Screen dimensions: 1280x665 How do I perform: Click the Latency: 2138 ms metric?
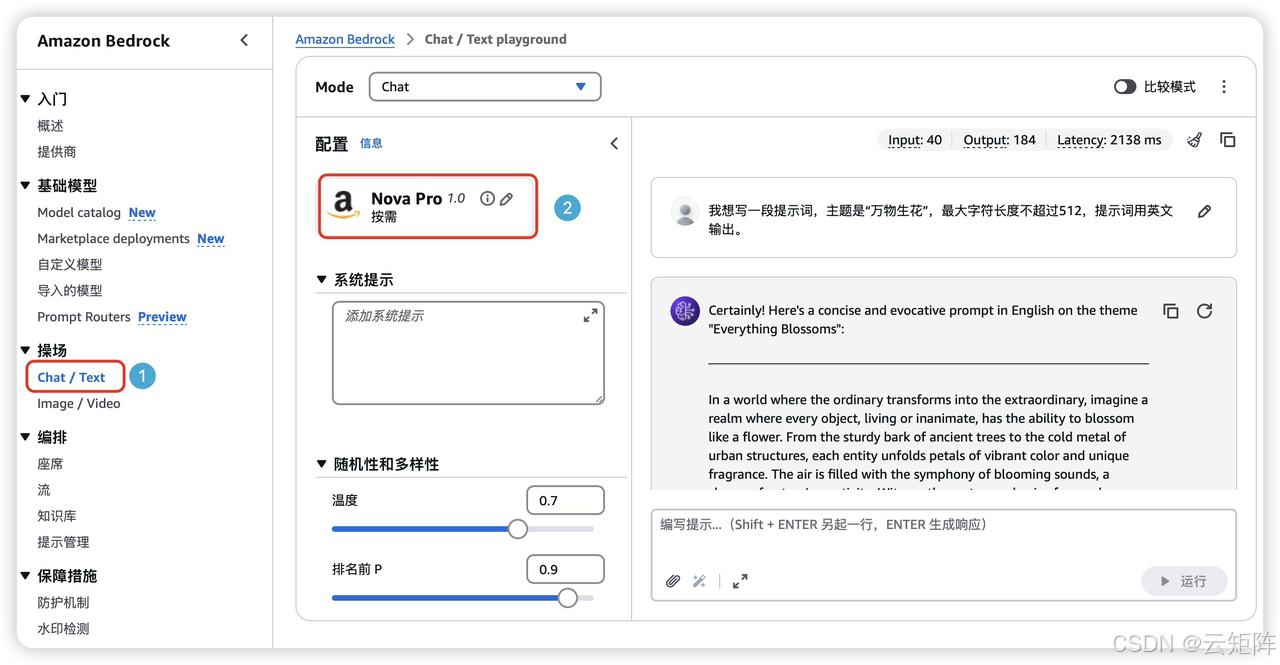[x=1109, y=140]
